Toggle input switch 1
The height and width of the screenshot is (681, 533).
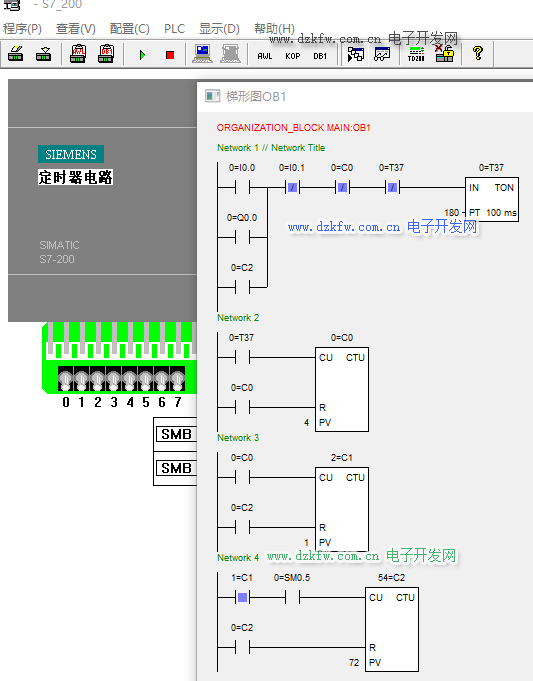[82, 380]
